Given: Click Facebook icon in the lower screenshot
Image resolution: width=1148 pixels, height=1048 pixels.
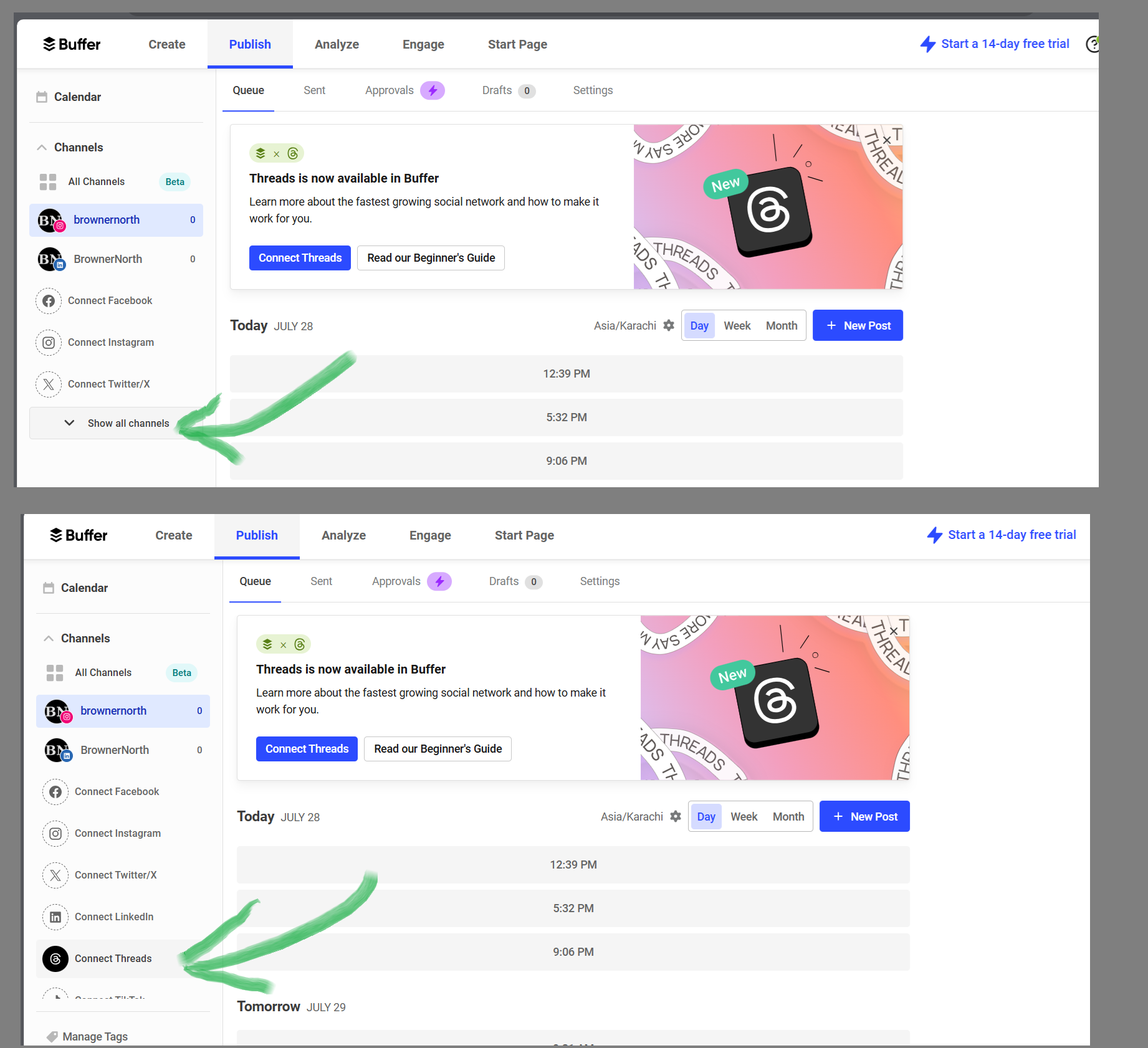Looking at the screenshot, I should [55, 792].
